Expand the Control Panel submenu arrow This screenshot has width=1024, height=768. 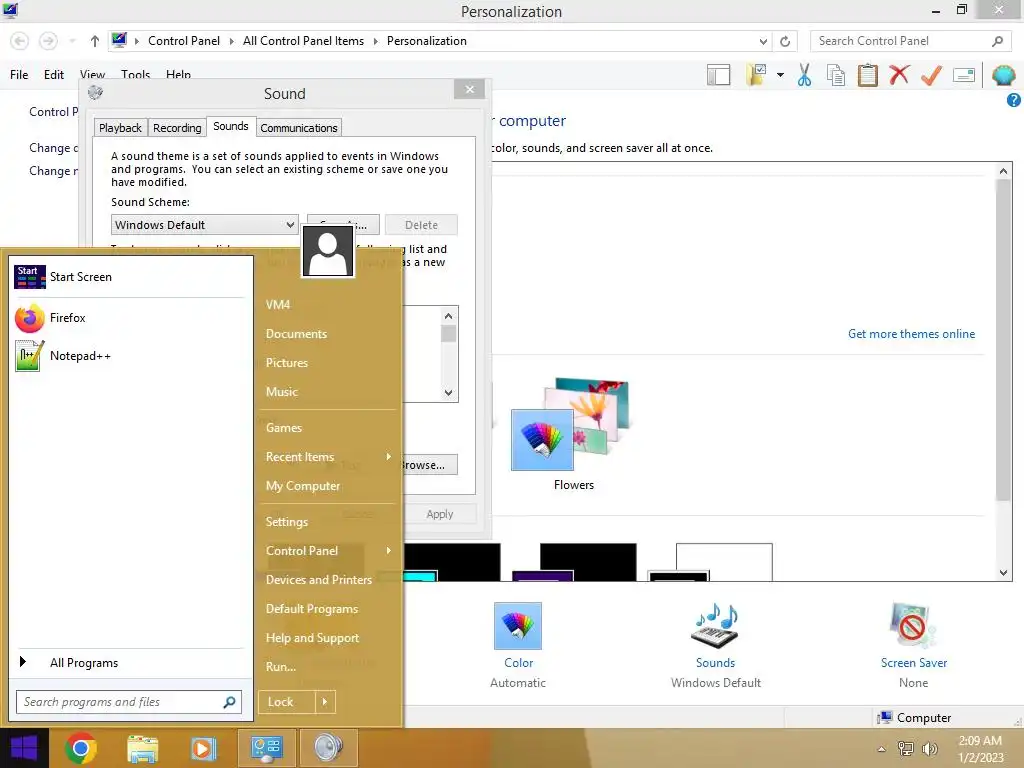point(389,551)
